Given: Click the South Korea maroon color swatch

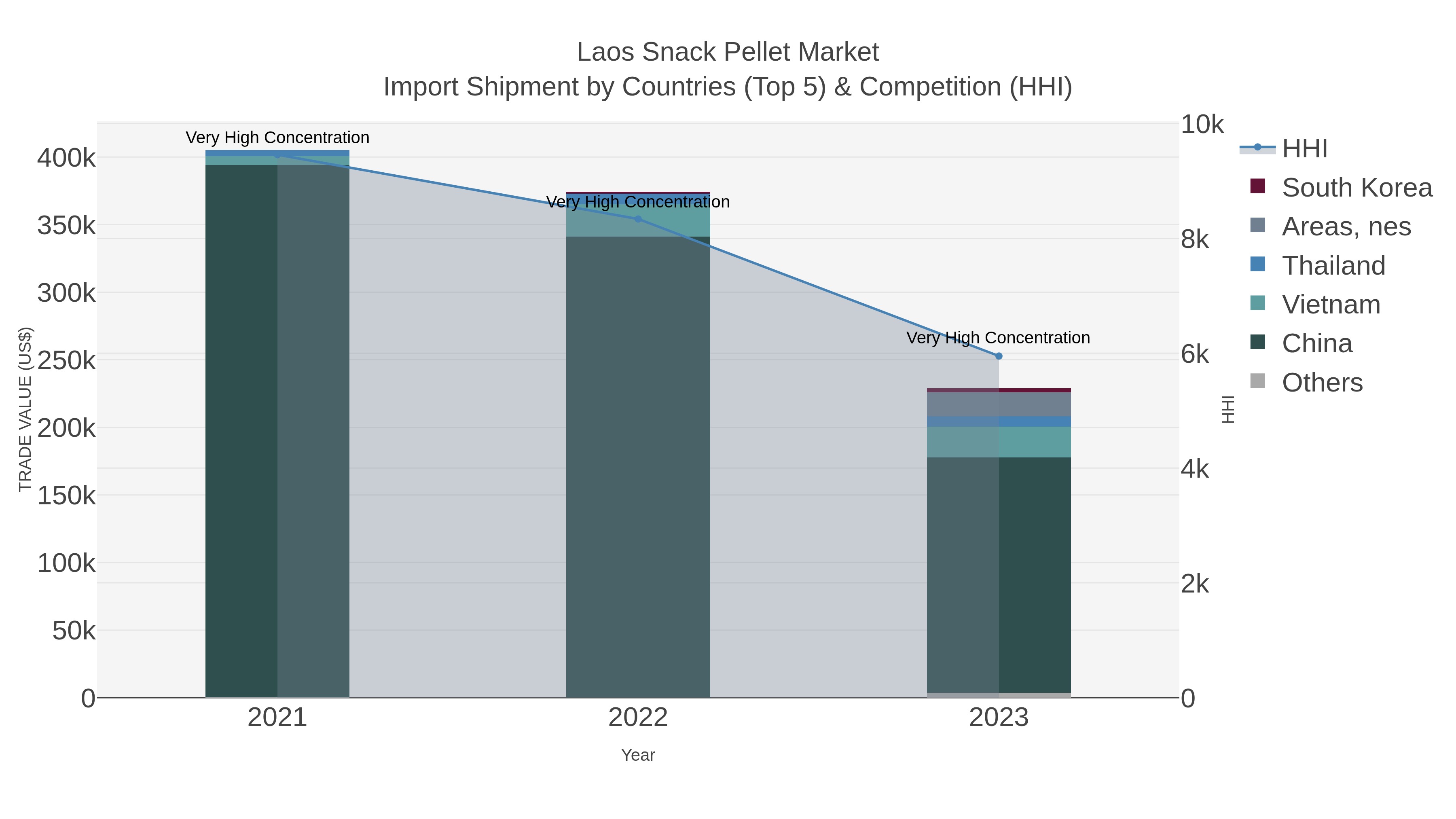Looking at the screenshot, I should (1257, 186).
